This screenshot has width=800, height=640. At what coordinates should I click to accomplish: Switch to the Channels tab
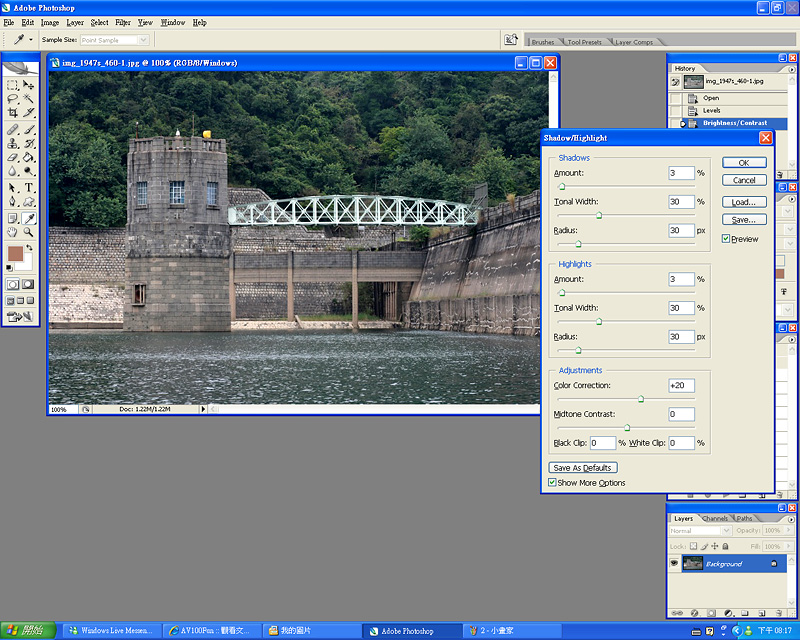715,519
